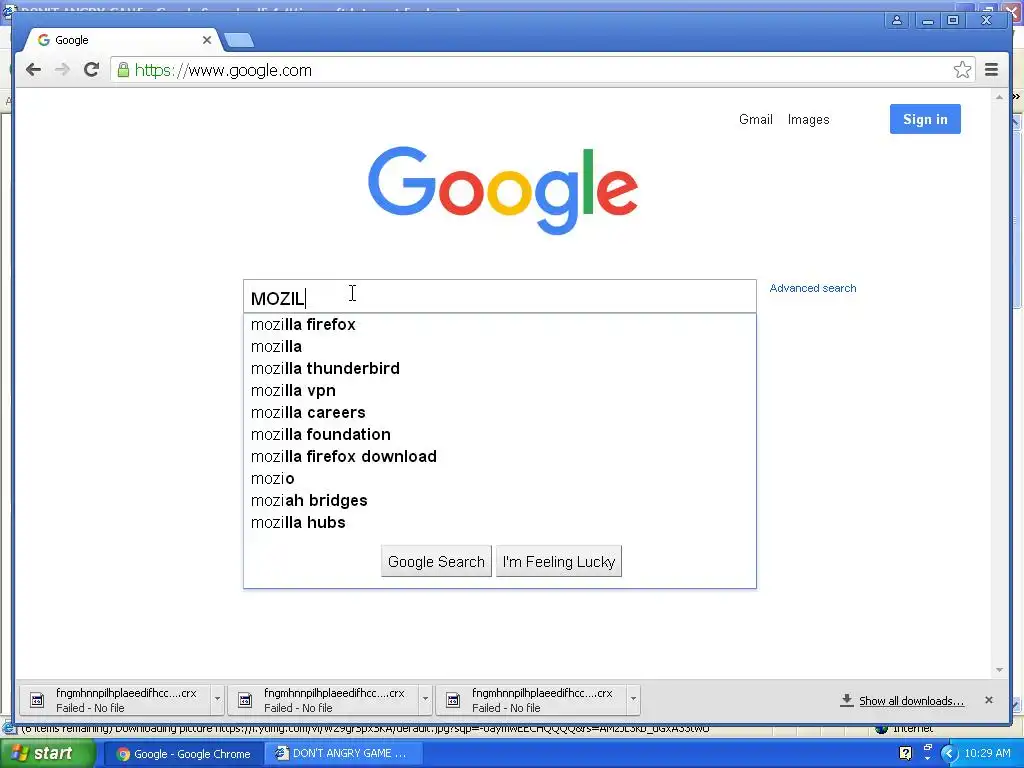Choose suggestion mozilla firefox download

pyautogui.click(x=500, y=456)
